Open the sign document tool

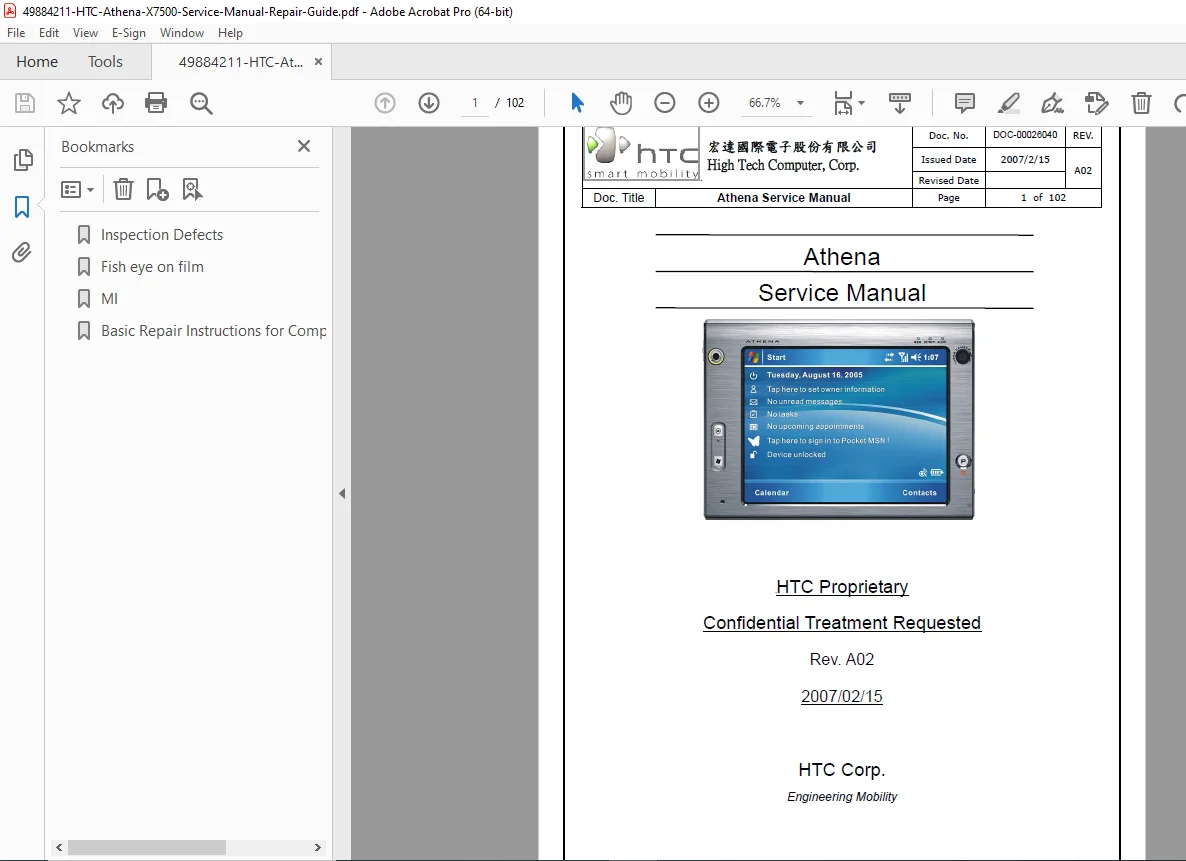coord(1052,103)
